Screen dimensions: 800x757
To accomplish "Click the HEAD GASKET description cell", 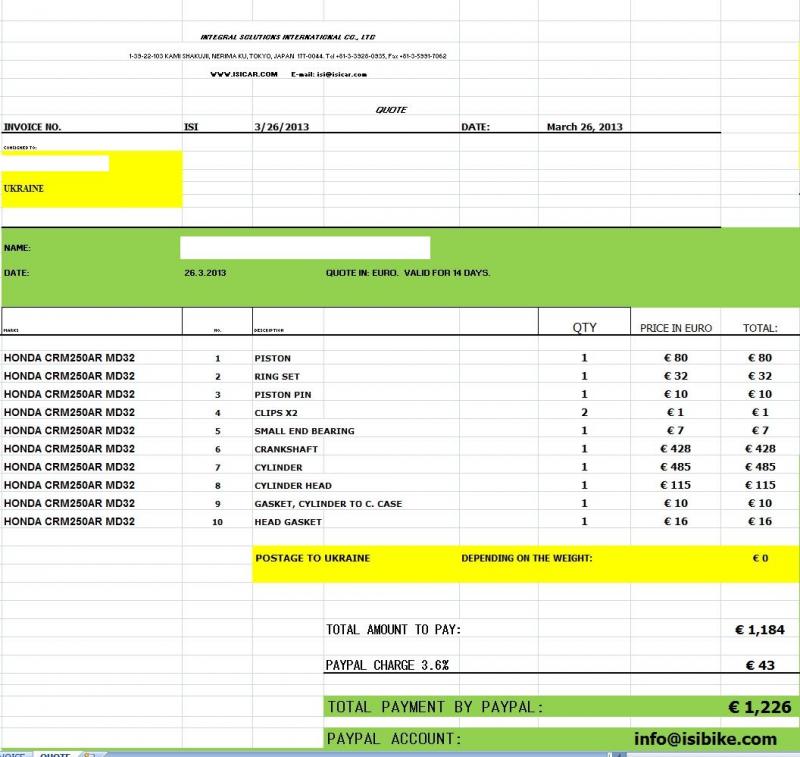I will [x=288, y=522].
